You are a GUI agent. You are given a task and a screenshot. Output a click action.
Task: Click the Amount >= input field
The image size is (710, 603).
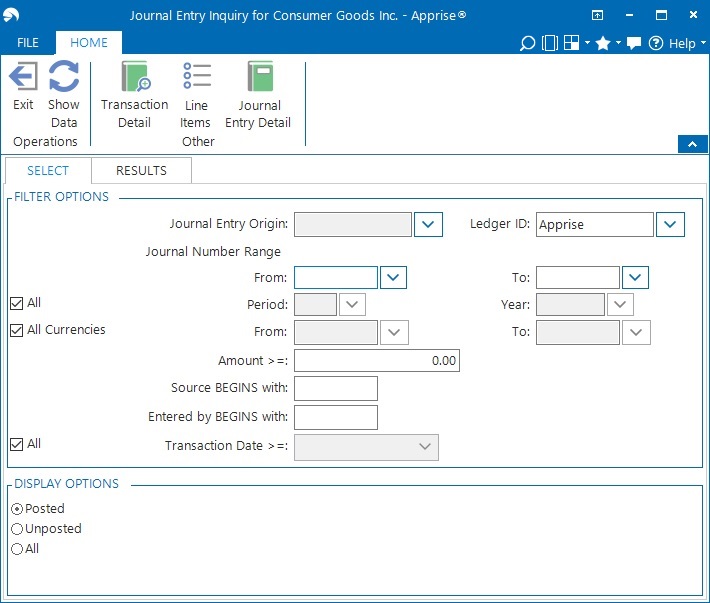[x=377, y=360]
